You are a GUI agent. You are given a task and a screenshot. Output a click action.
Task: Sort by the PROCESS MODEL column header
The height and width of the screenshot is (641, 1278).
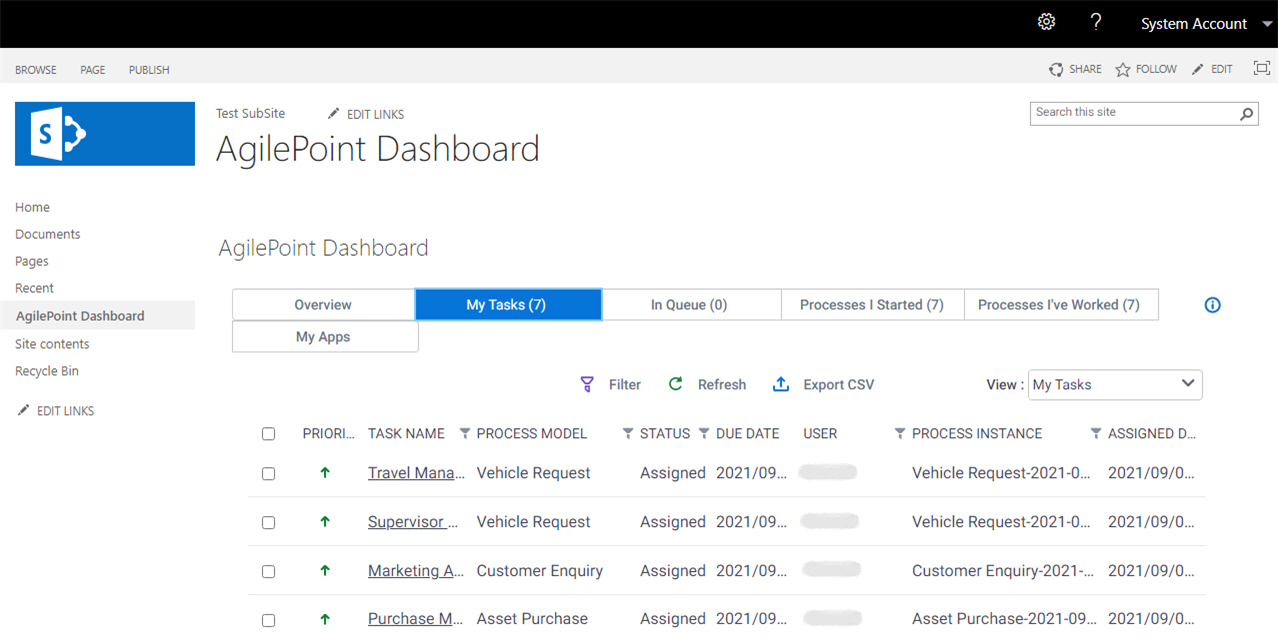click(x=532, y=434)
